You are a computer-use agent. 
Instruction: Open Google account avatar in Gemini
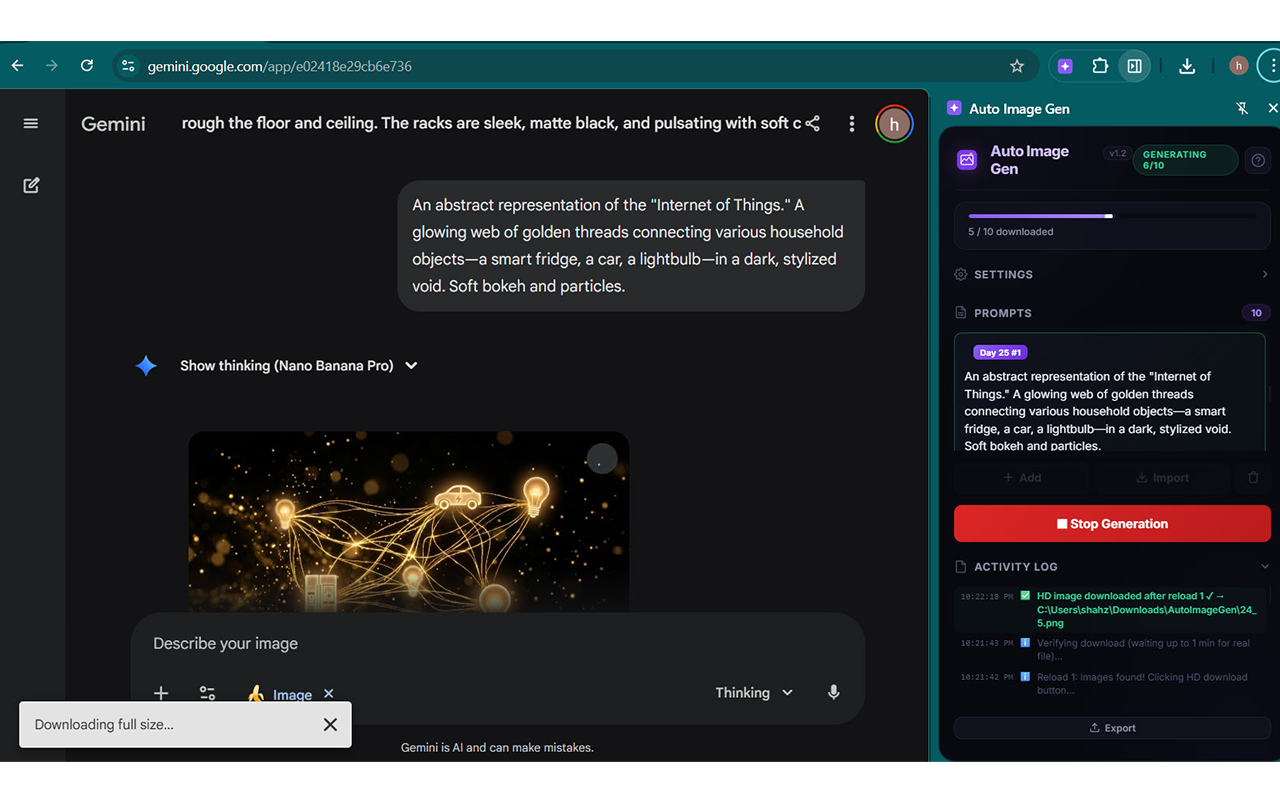click(x=894, y=124)
